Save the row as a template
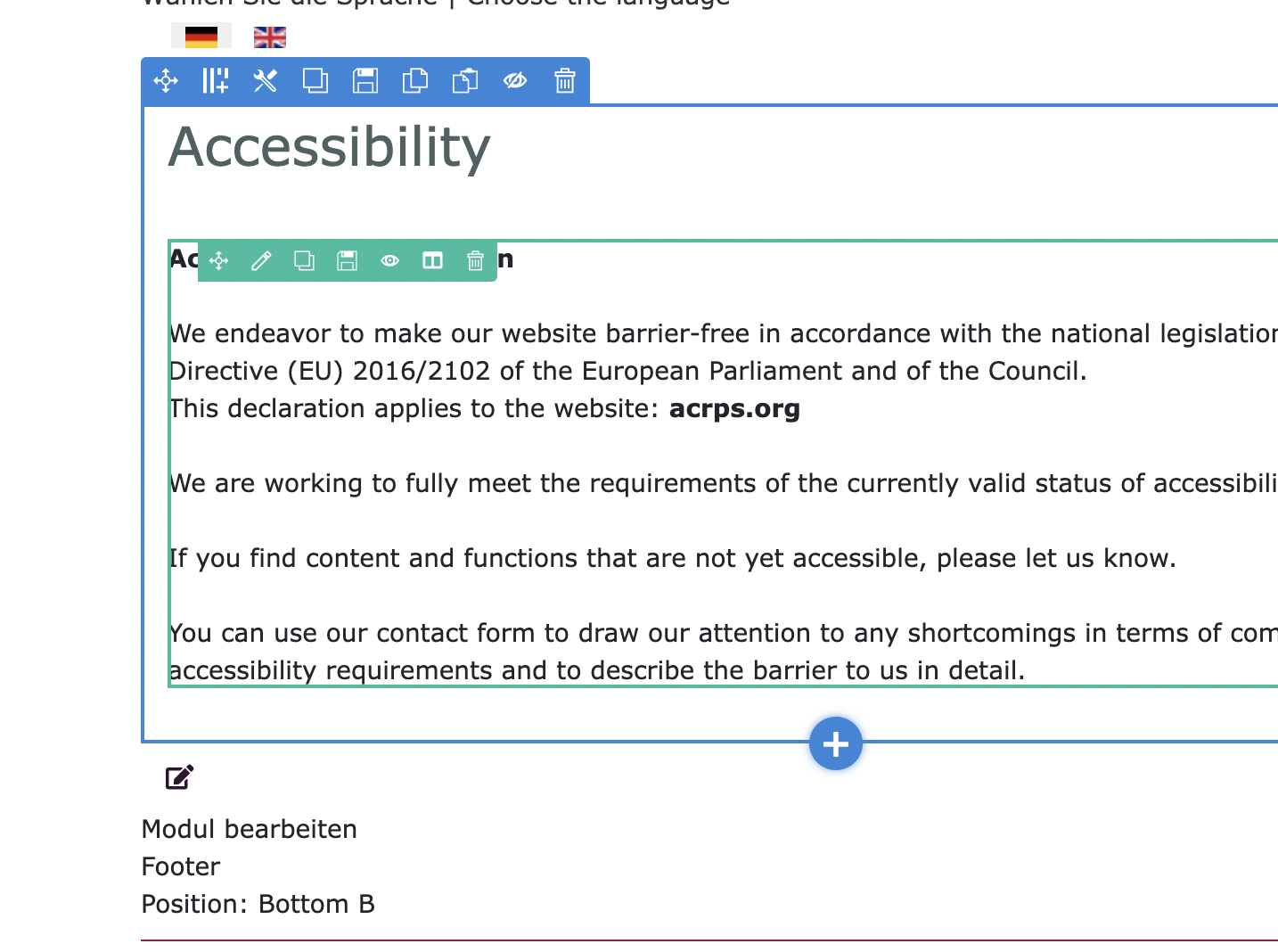Image resolution: width=1278 pixels, height=952 pixels. coord(365,80)
